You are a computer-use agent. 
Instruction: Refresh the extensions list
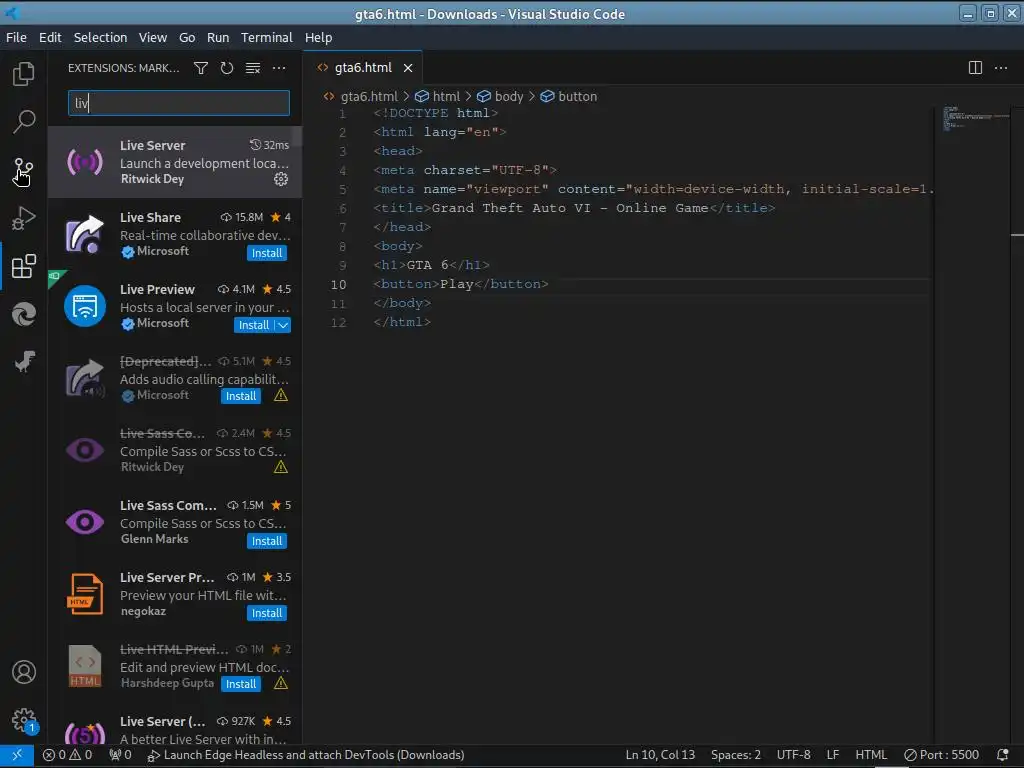(227, 68)
